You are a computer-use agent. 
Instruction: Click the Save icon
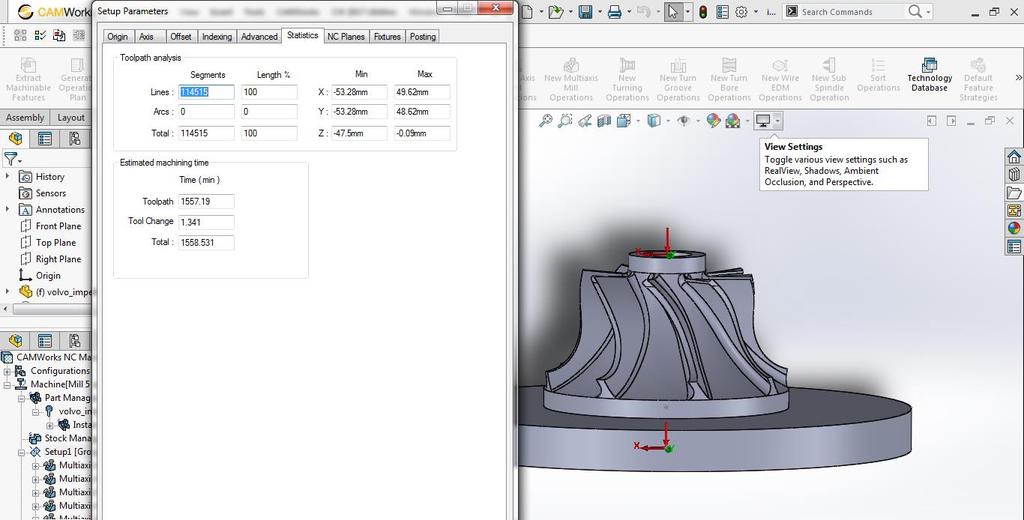[585, 12]
